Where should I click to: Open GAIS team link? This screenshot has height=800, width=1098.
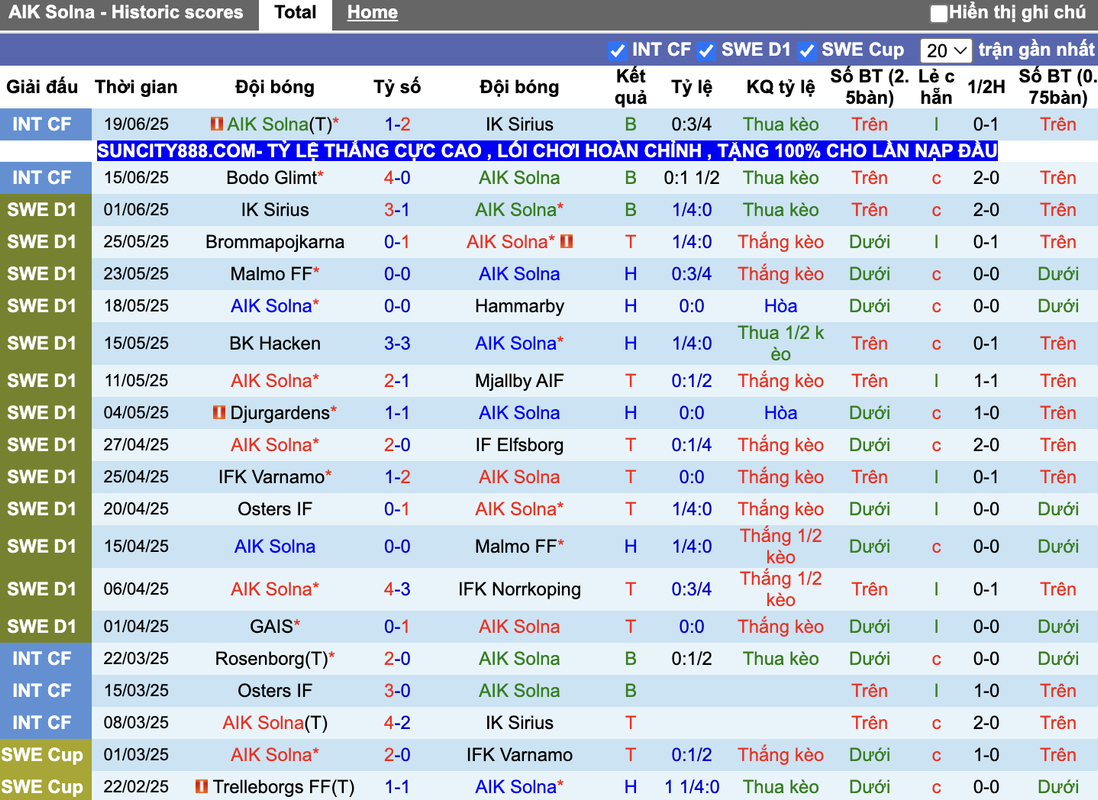click(x=272, y=627)
